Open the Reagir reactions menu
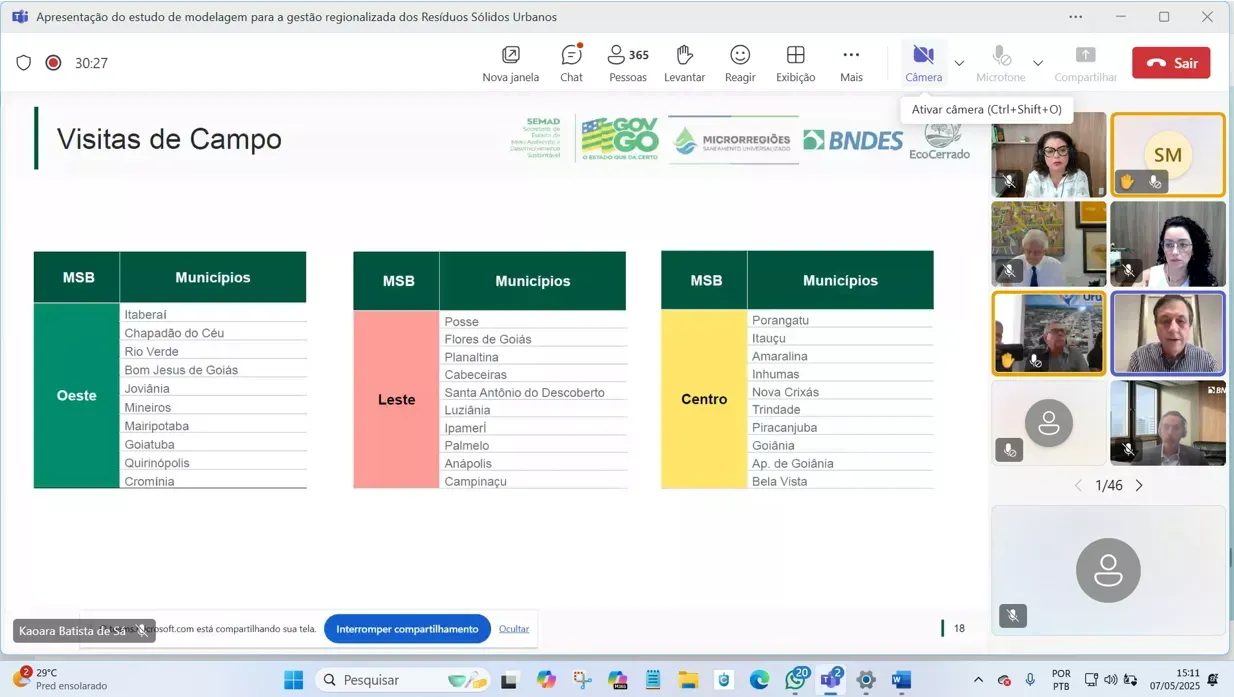 point(740,63)
